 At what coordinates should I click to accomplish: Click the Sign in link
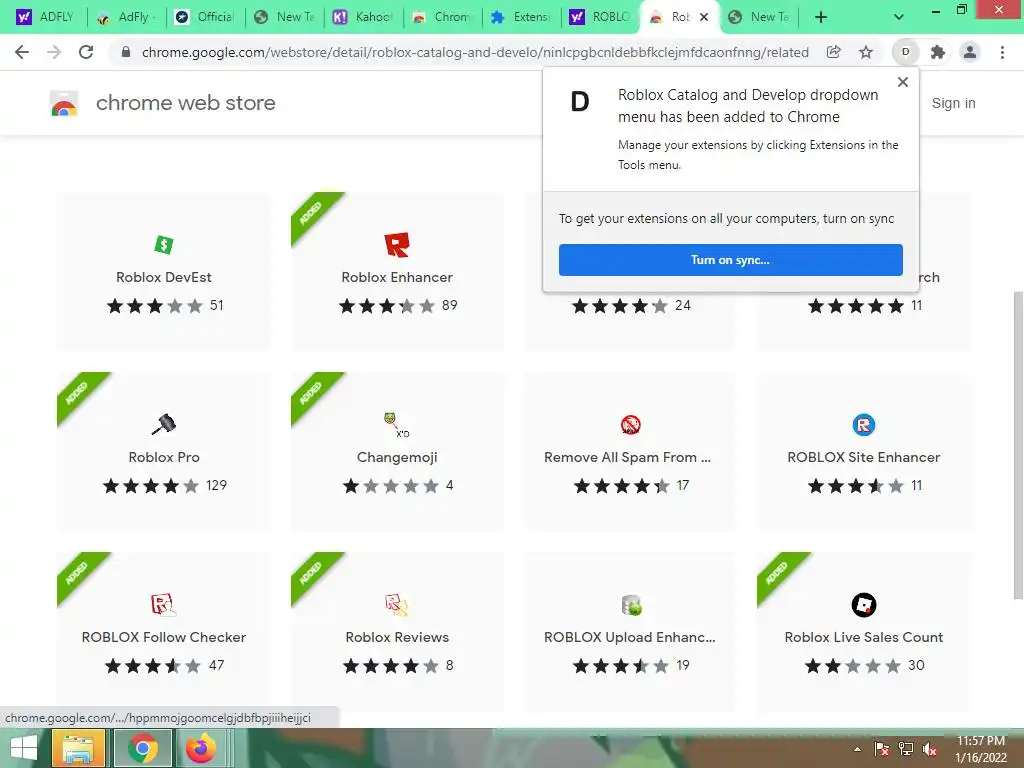coord(953,103)
